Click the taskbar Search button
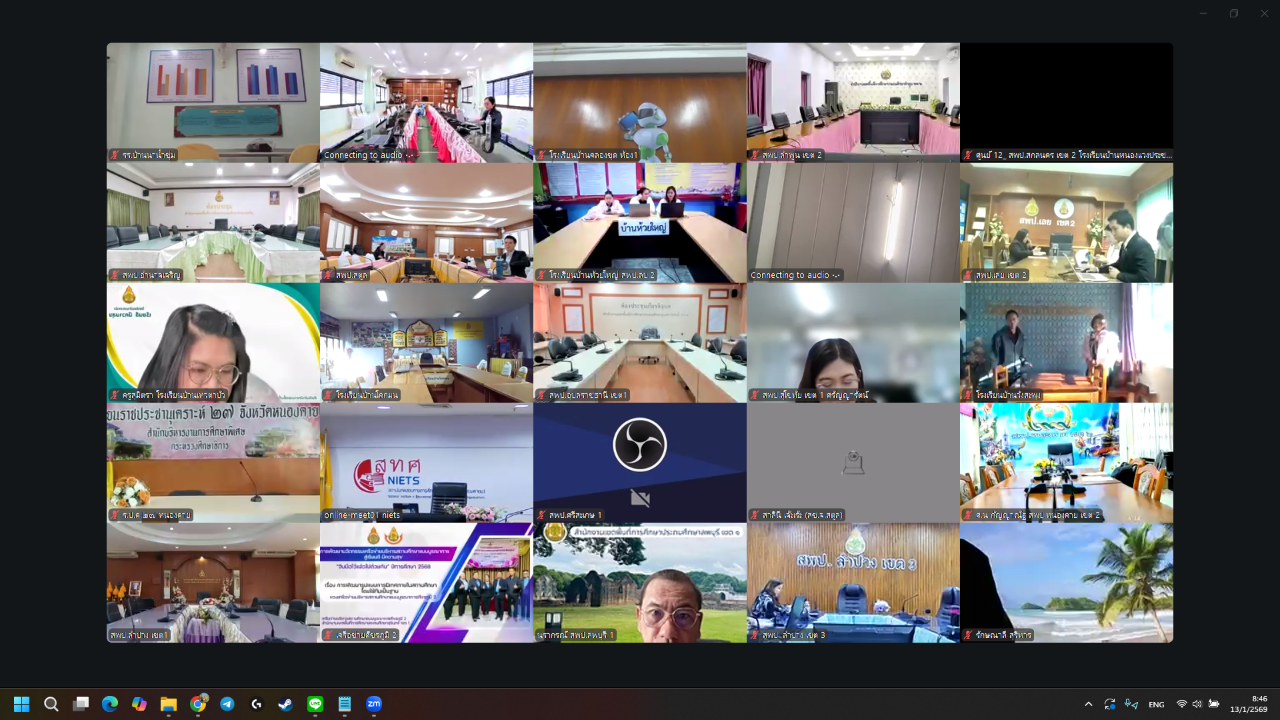Image resolution: width=1280 pixels, height=720 pixels. pyautogui.click(x=51, y=704)
